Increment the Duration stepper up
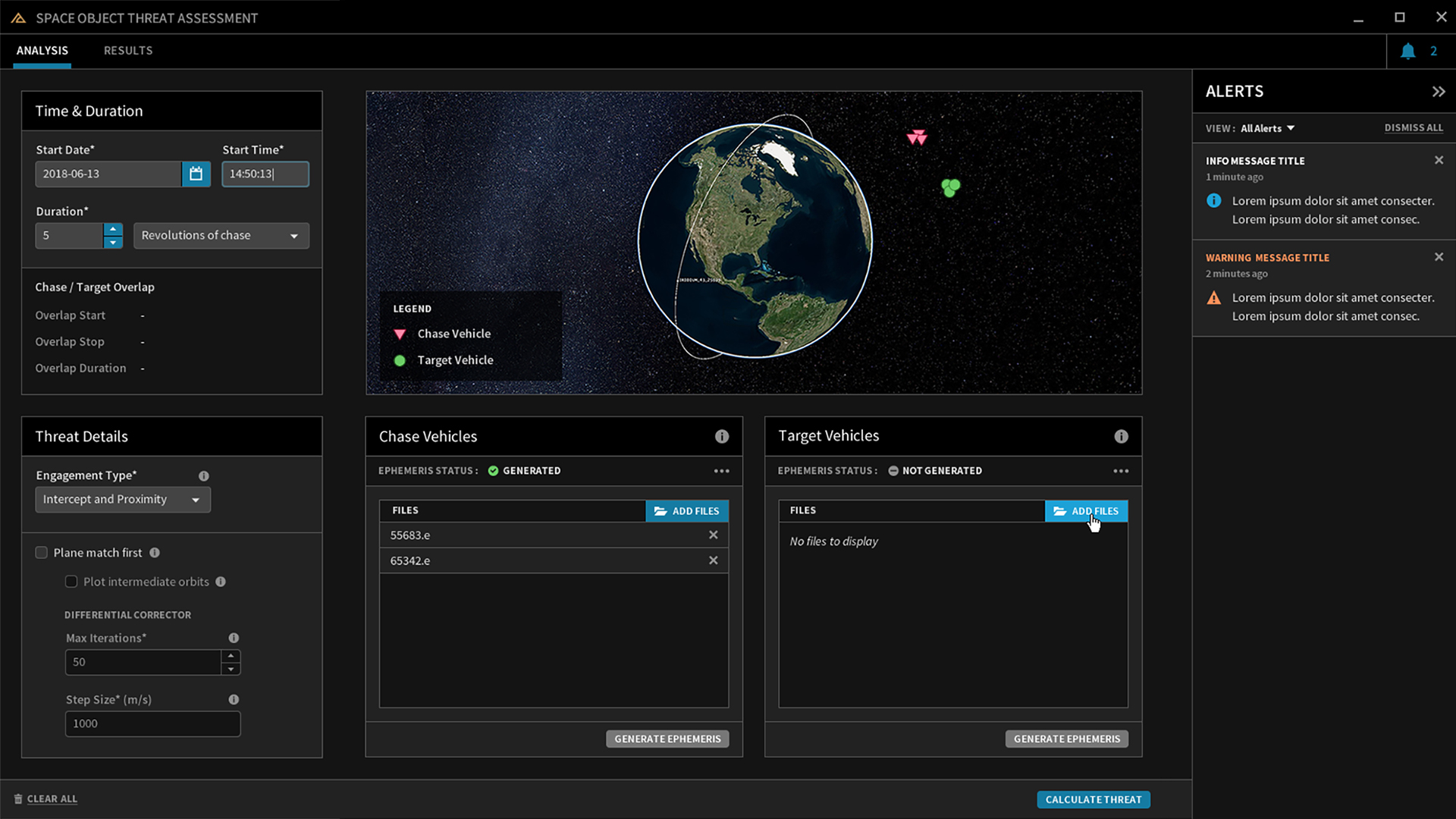The image size is (1456, 819). click(112, 229)
